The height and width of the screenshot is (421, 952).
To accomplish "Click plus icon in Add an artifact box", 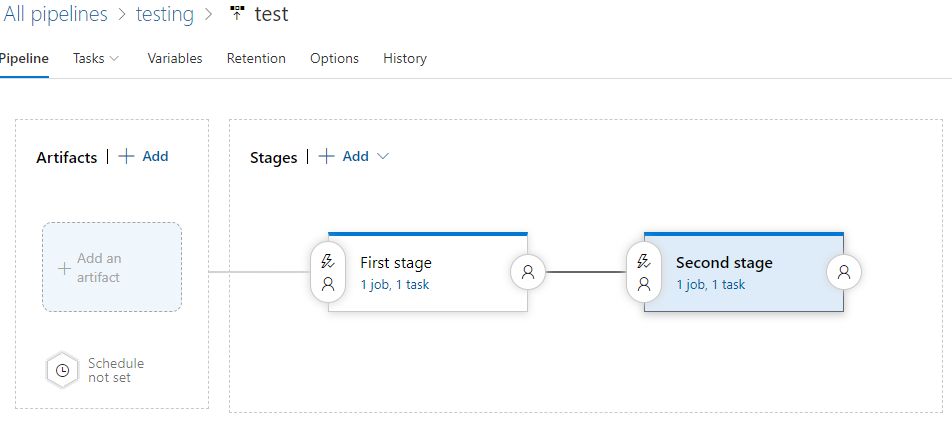I will coord(64,268).
